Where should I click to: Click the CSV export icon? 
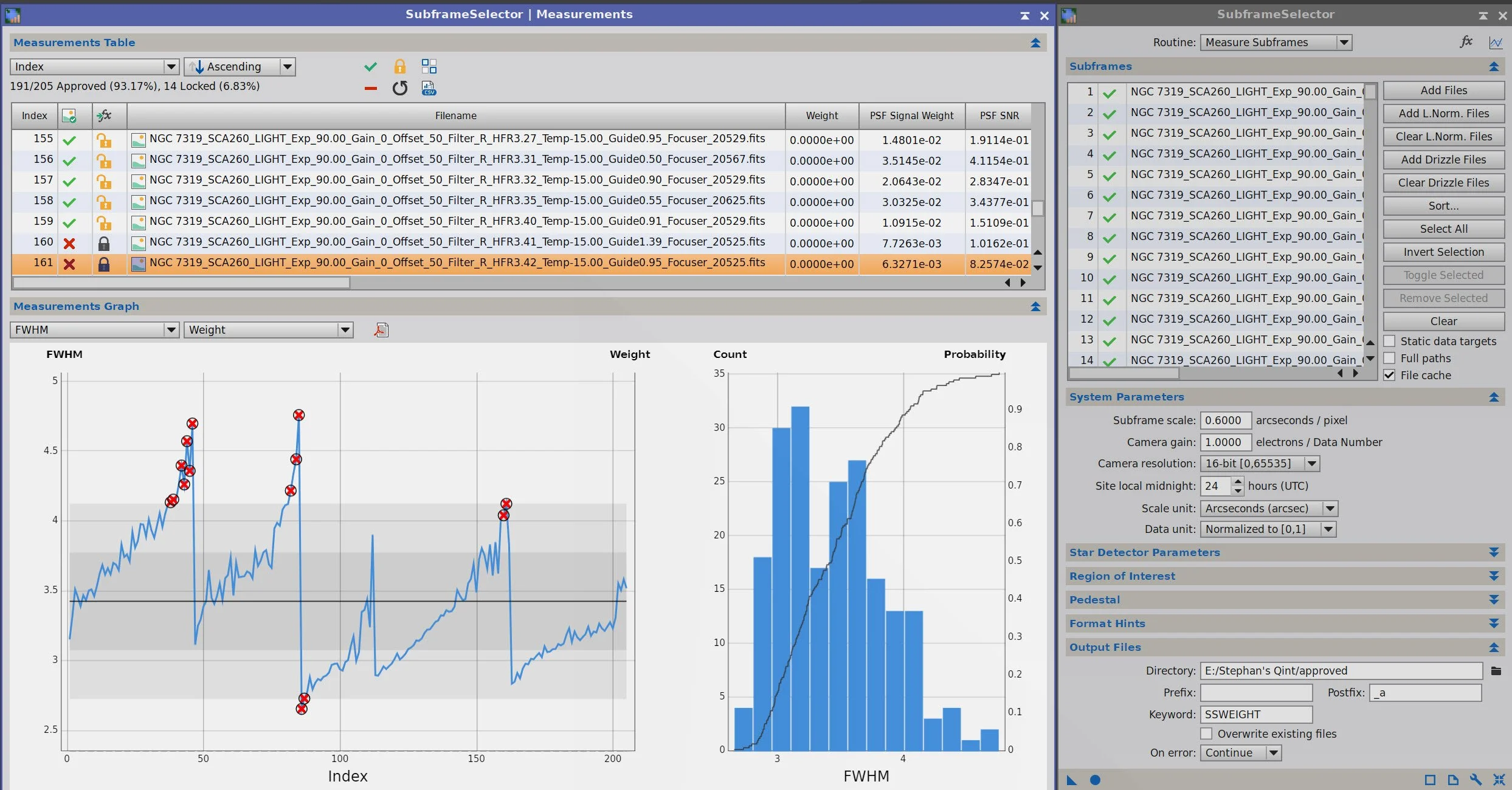tap(429, 89)
